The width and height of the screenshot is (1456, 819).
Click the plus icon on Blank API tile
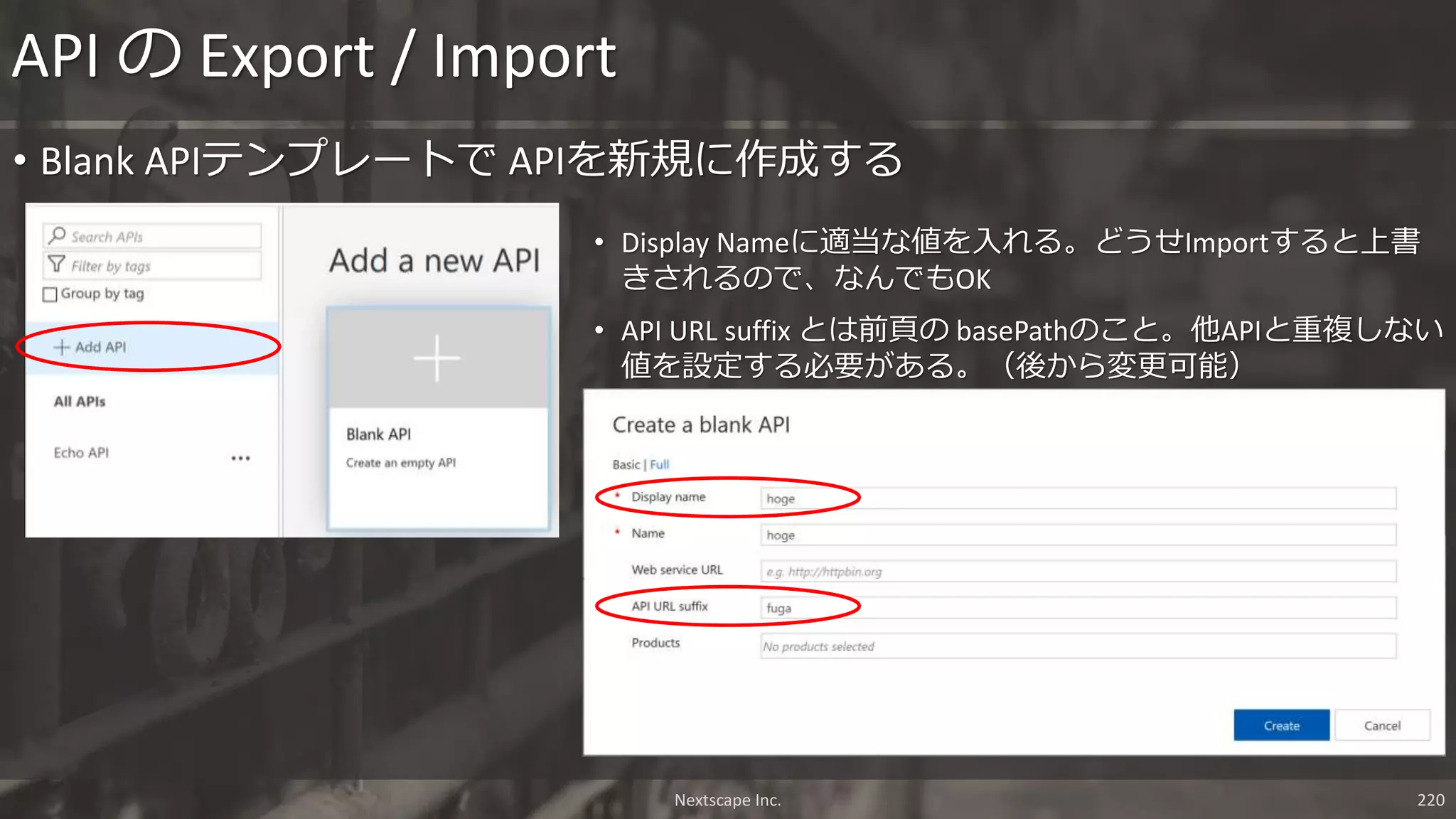(x=437, y=358)
